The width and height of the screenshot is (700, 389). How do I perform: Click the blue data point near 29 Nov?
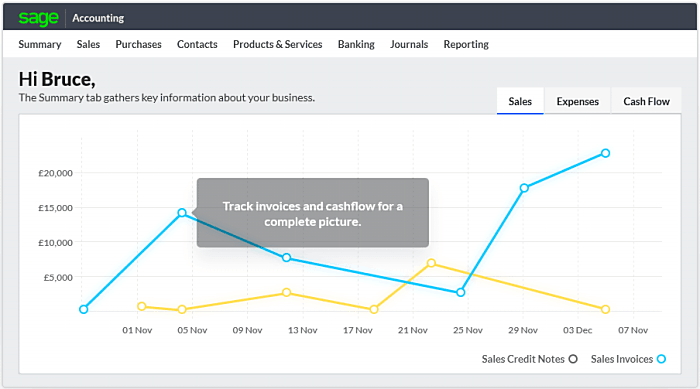click(524, 188)
